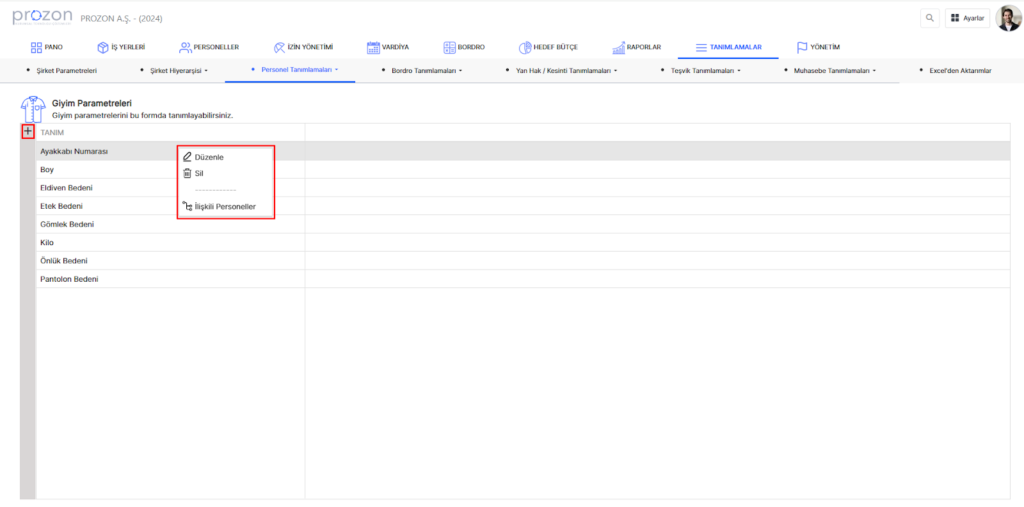The height and width of the screenshot is (507, 1024).
Task: Click the YÖNETİM flag tab
Action: (x=817, y=47)
